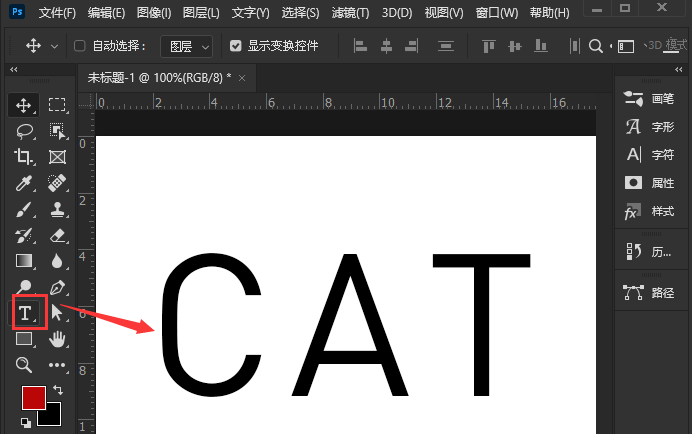Image resolution: width=692 pixels, height=434 pixels.
Task: Select the Horizontal Type tool
Action: [26, 313]
